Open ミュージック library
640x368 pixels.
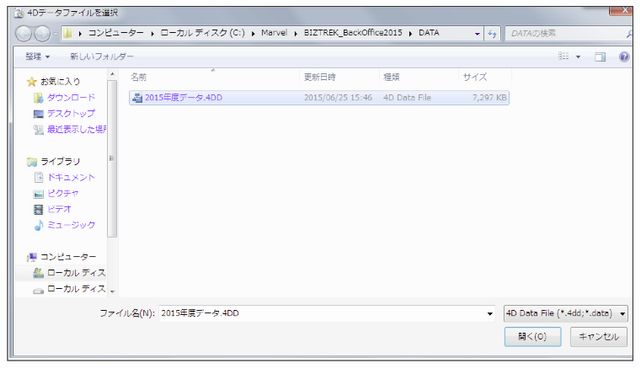click(71, 225)
